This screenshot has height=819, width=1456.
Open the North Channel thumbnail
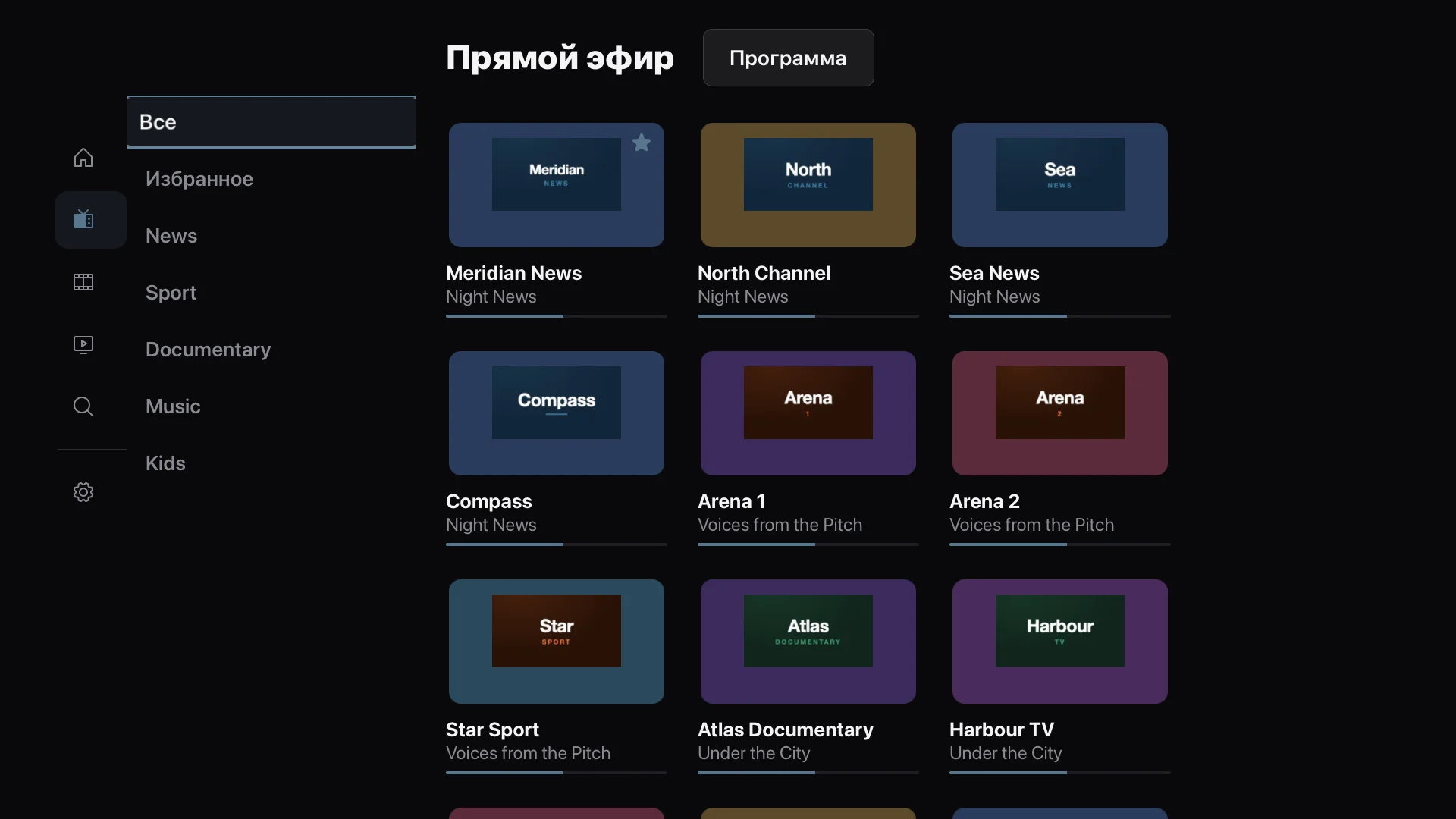click(808, 185)
